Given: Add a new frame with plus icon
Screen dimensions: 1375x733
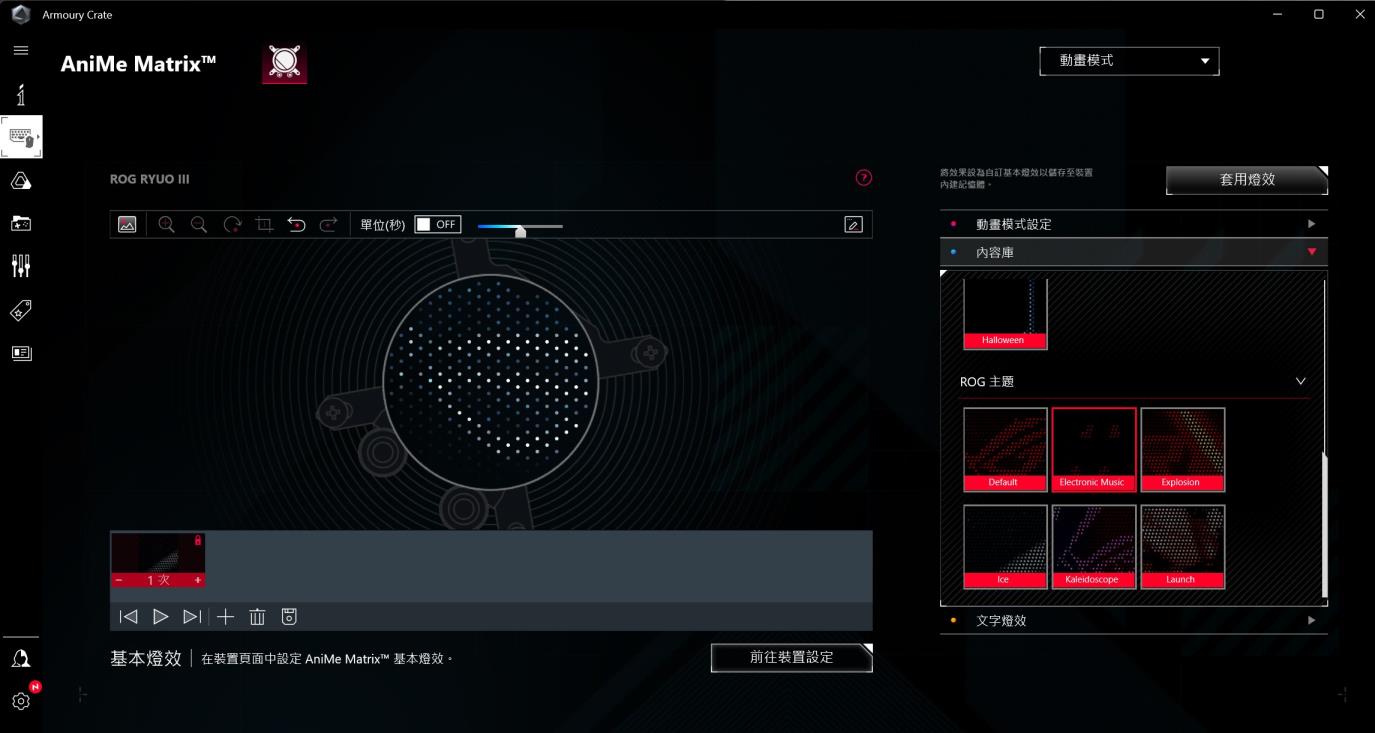Looking at the screenshot, I should tap(225, 617).
